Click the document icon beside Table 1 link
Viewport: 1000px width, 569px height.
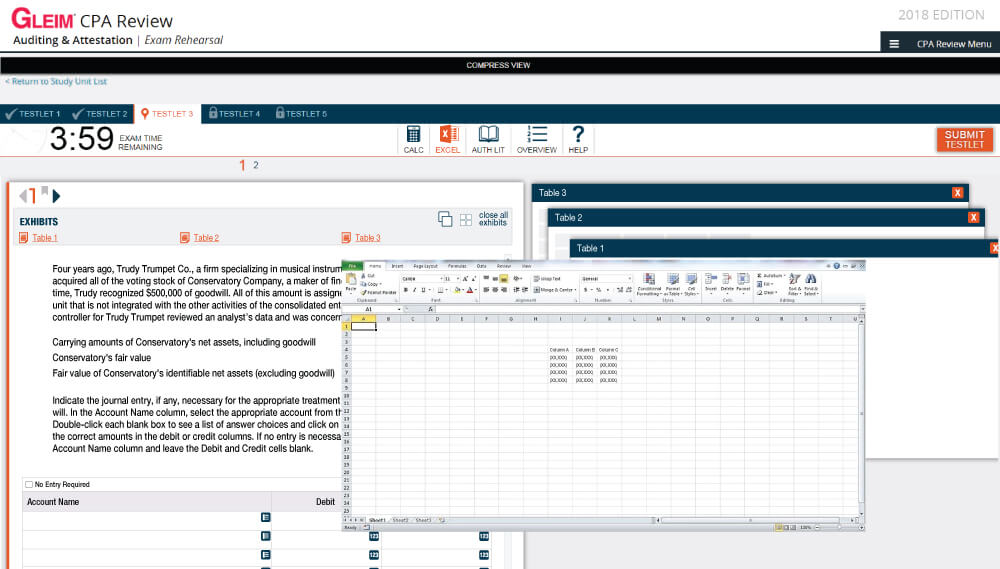click(24, 238)
